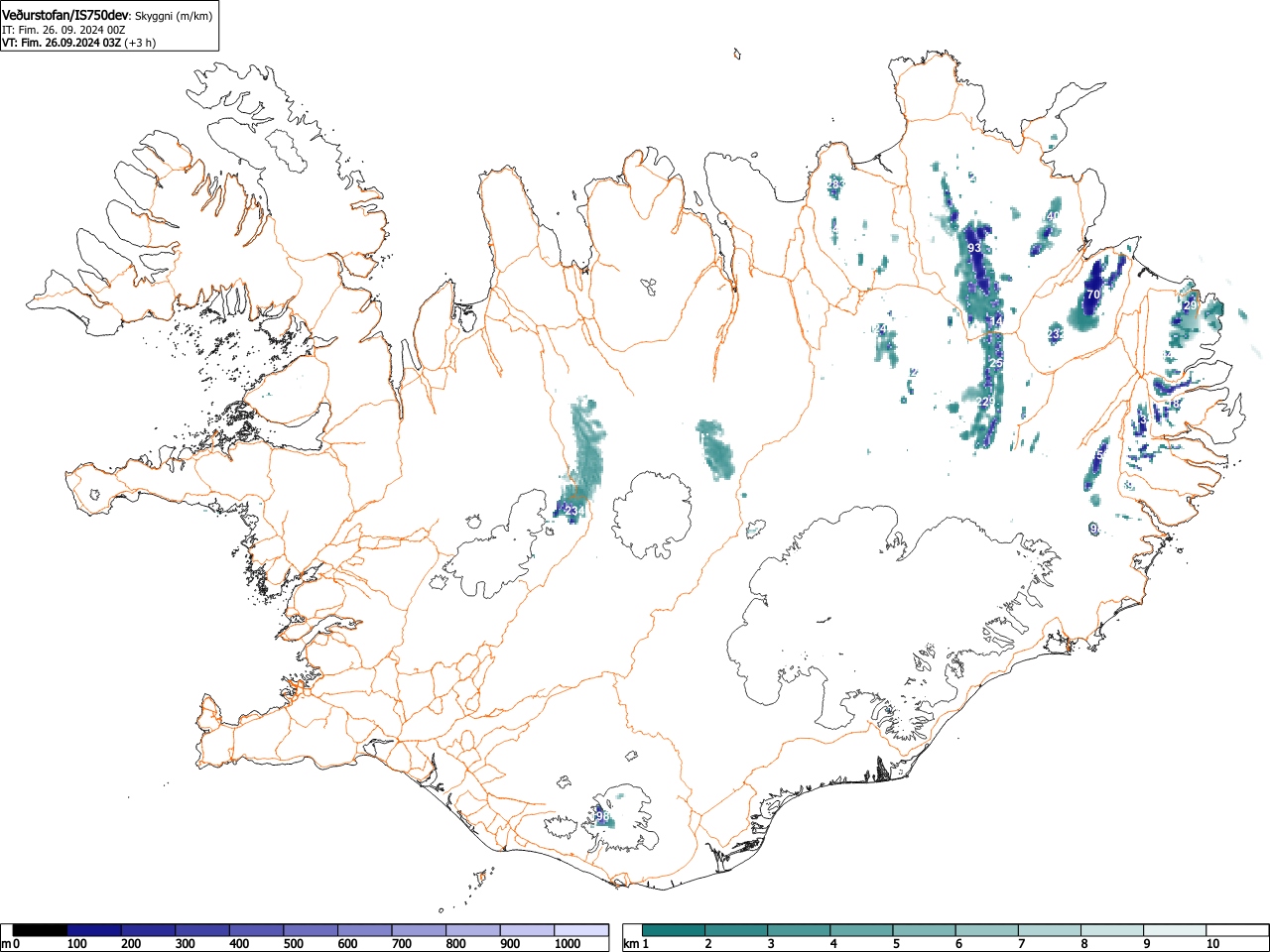Select the swatch right of the 1000 m tick

[x=581, y=930]
